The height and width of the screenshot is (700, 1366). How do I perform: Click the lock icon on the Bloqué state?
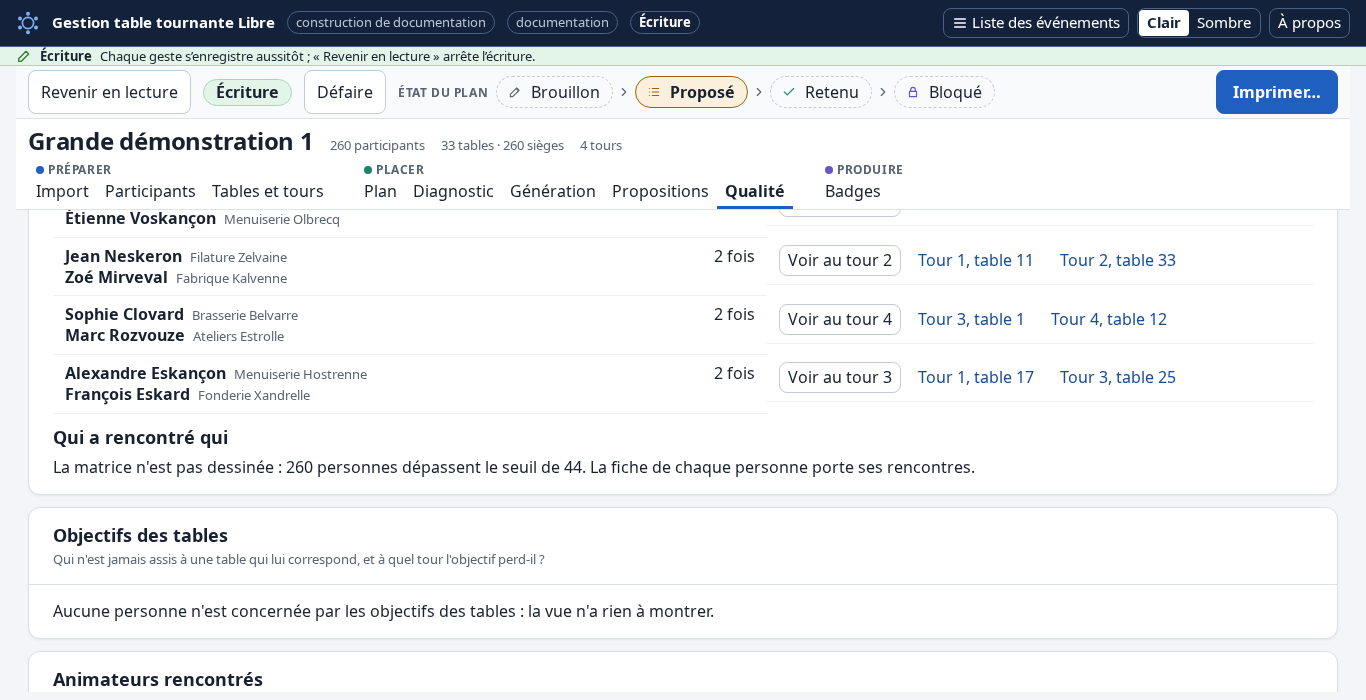coord(913,92)
